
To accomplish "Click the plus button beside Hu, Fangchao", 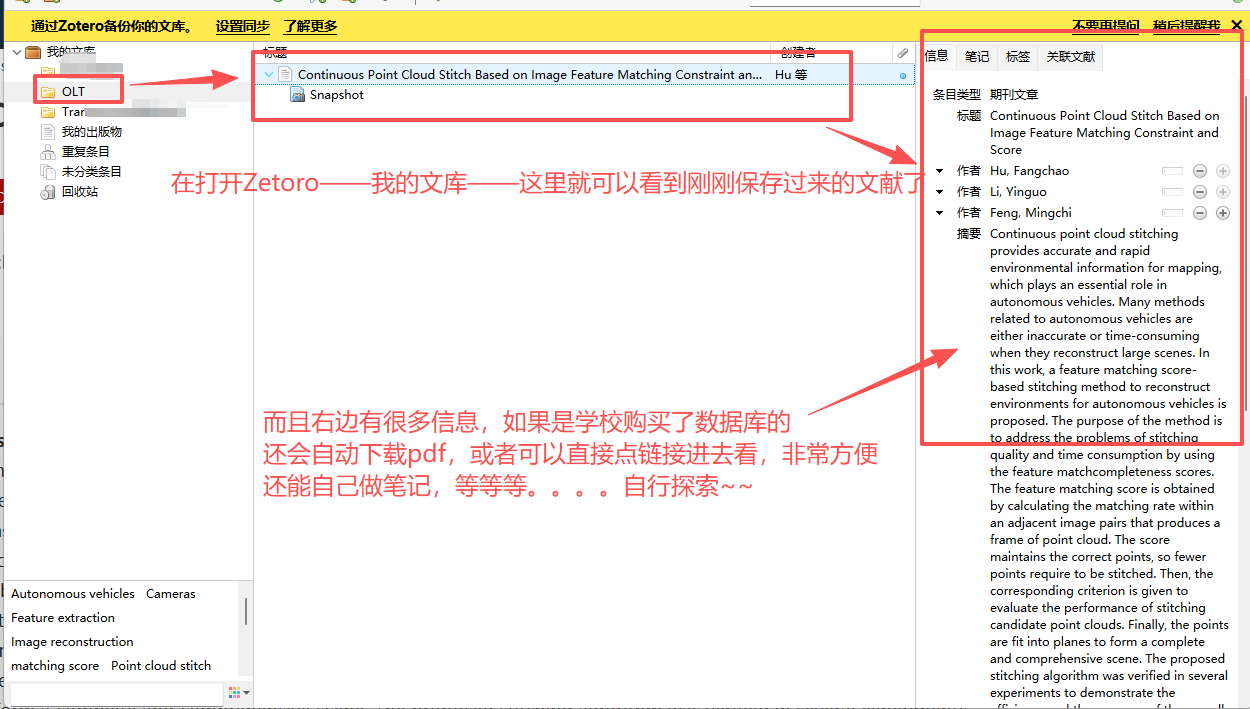I will [x=1222, y=172].
